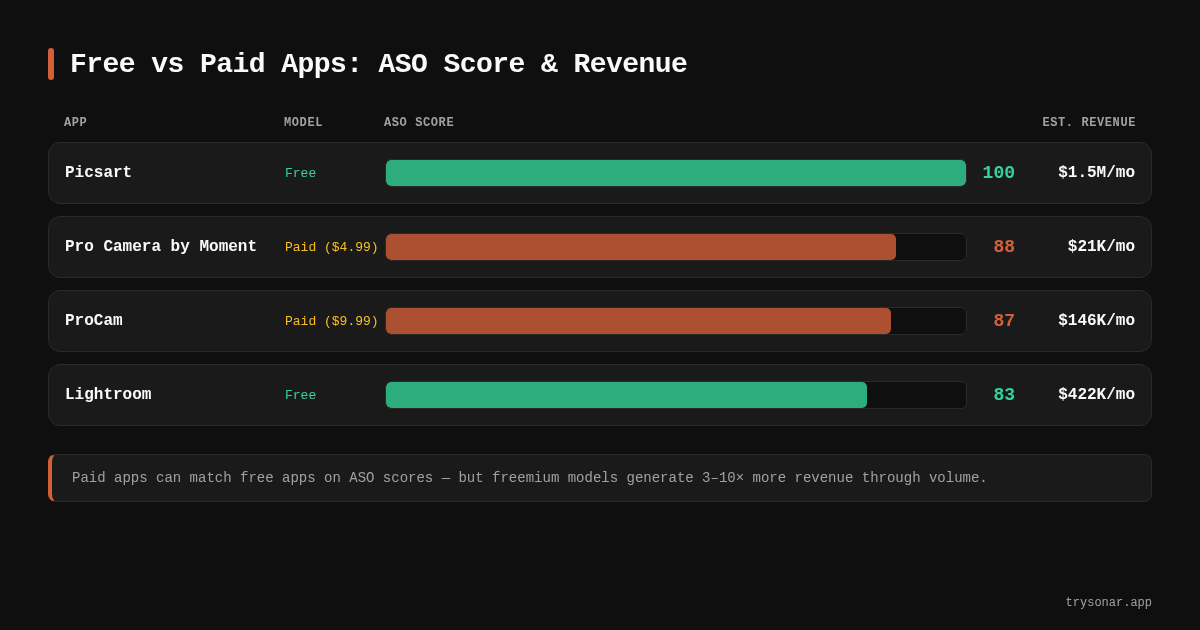Click the $1.5M/mo revenue value
This screenshot has height=630, width=1200.
point(1096,173)
